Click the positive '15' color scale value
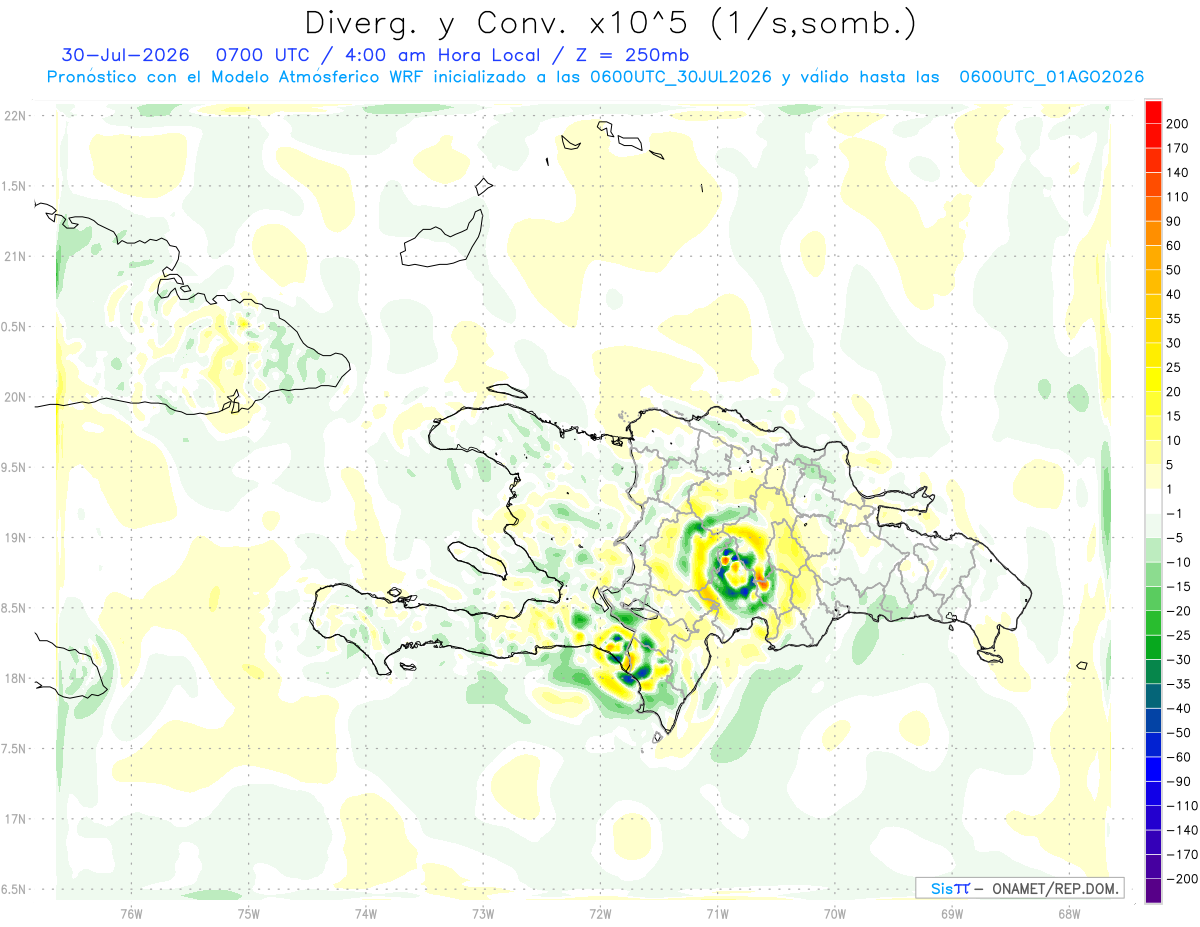 click(x=1174, y=417)
